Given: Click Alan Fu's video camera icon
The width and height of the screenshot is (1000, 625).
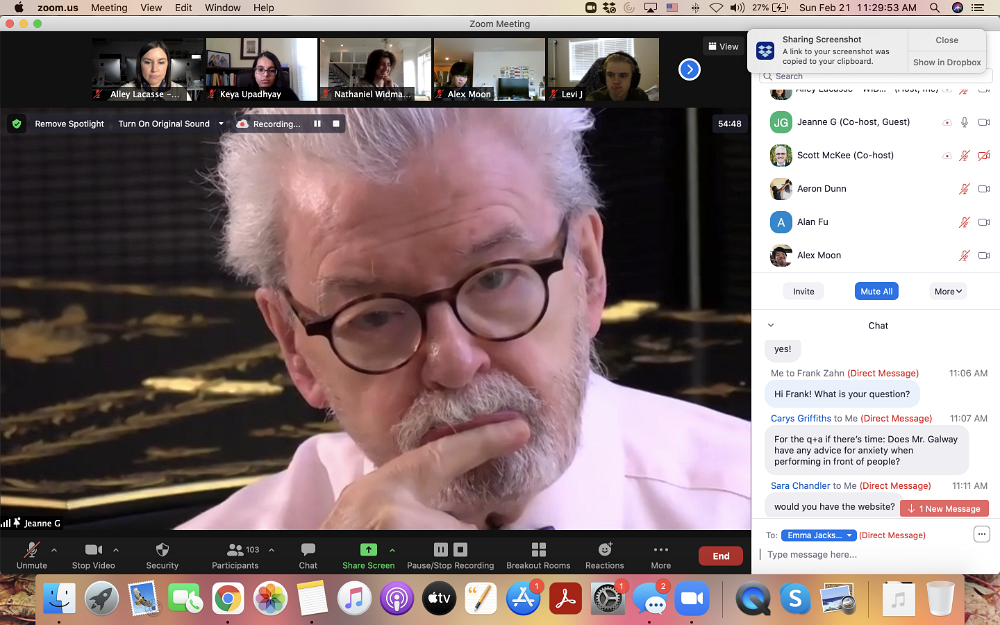Looking at the screenshot, I should click(x=984, y=222).
